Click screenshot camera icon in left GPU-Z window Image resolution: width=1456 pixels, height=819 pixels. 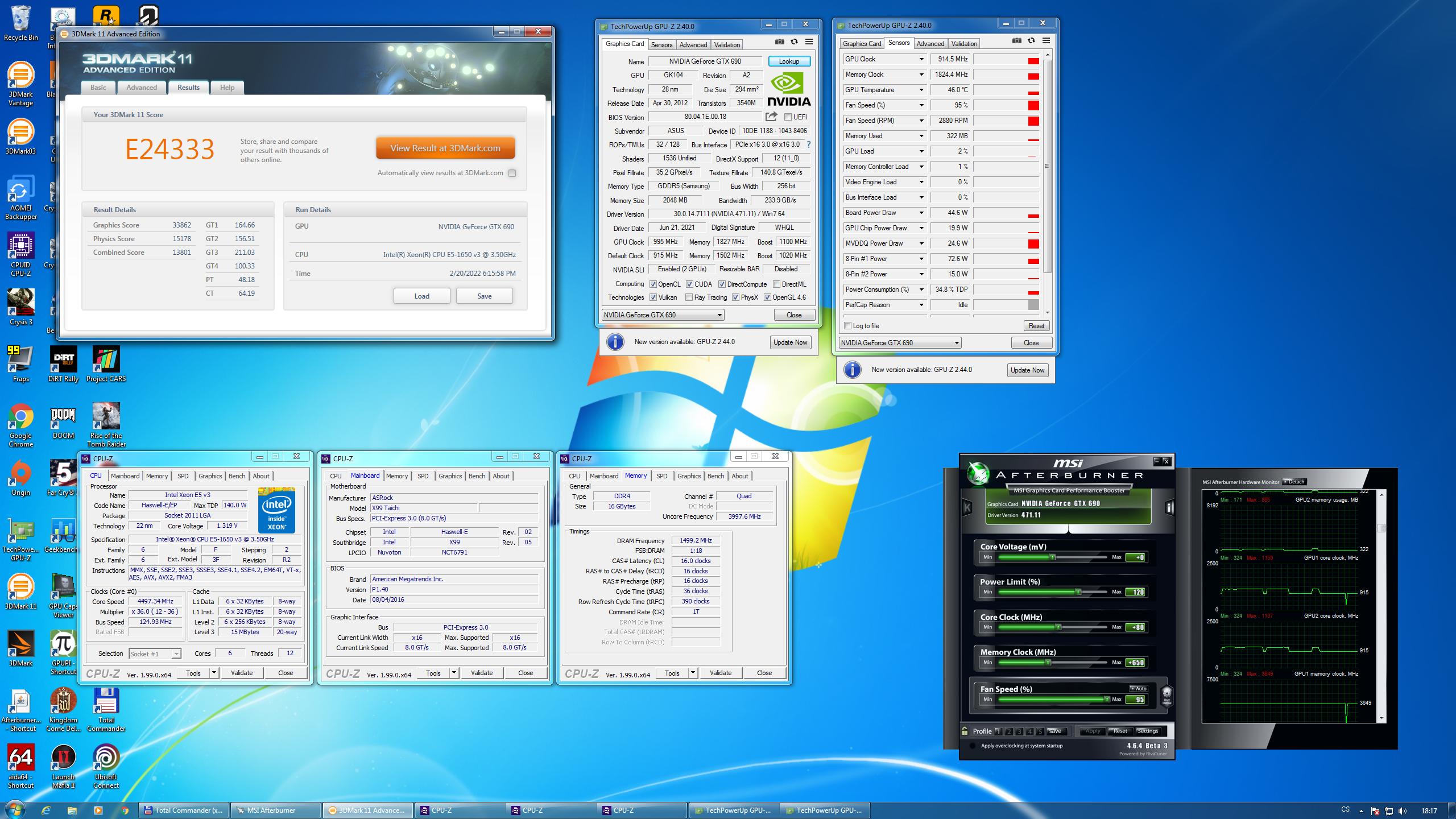780,42
